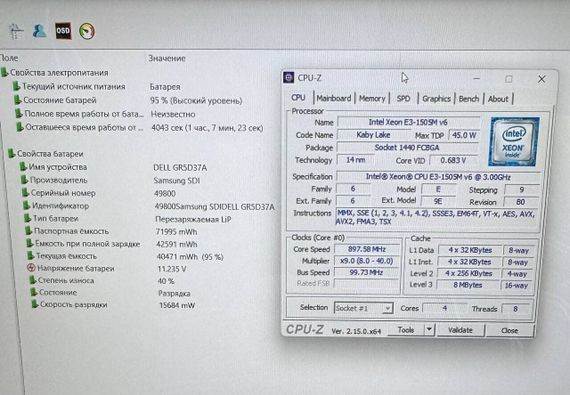Click battery icon beside 'Серийный номер'

pos(25,192)
